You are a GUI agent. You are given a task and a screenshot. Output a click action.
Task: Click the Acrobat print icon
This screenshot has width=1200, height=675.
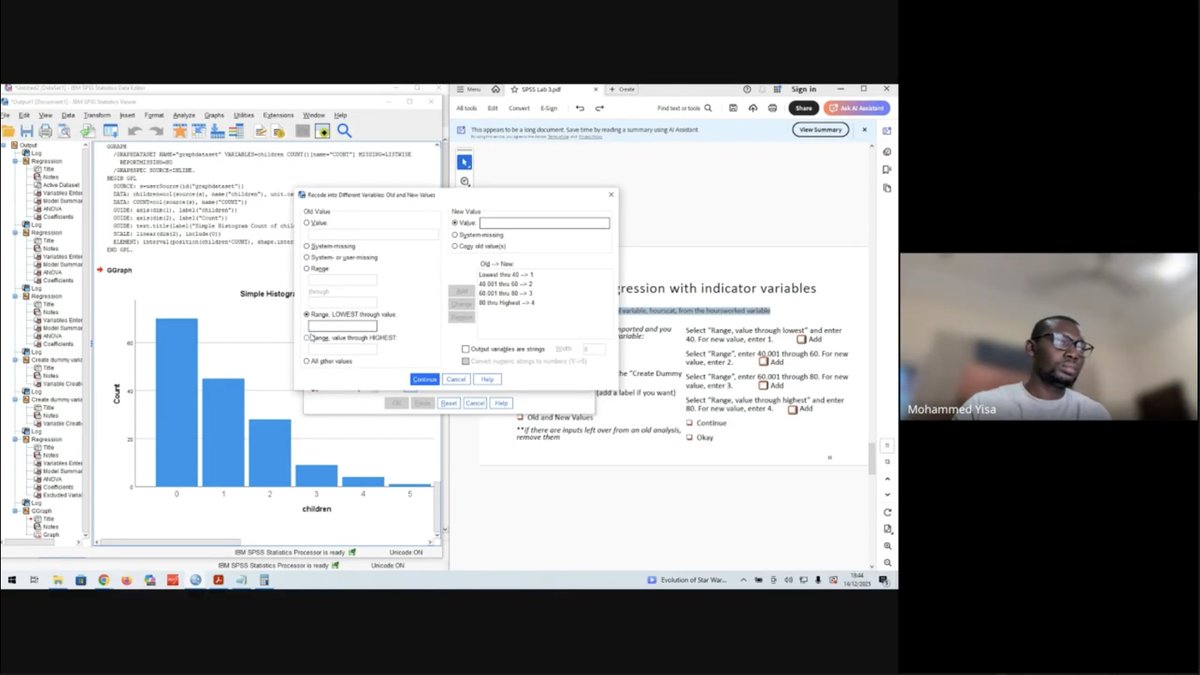pos(772,108)
